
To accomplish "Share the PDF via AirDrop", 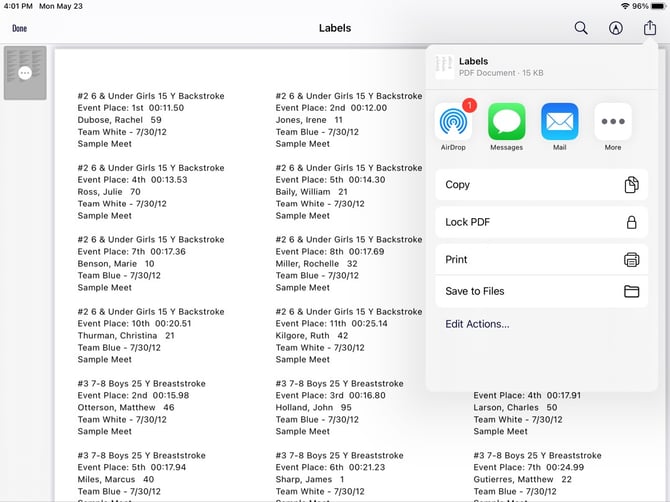I will (453, 123).
